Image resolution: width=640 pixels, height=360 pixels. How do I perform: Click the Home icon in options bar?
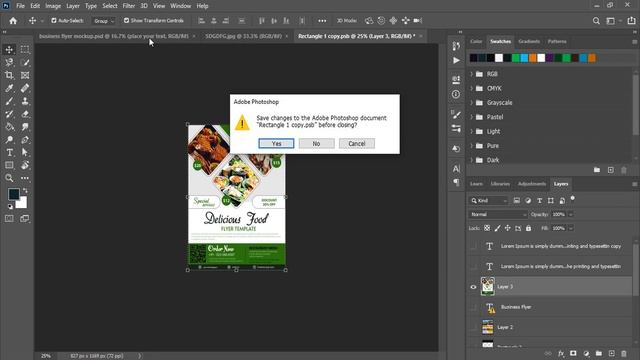(13, 20)
